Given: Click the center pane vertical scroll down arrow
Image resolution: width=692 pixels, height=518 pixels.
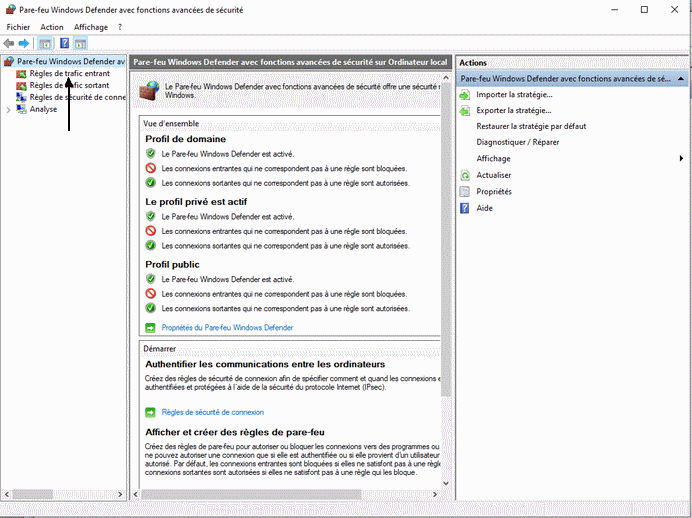Looking at the screenshot, I should click(x=446, y=483).
